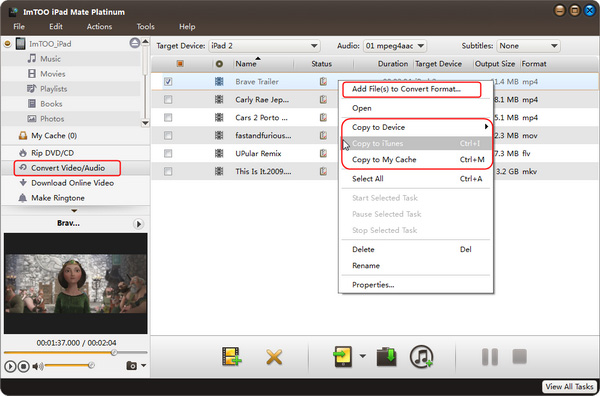This screenshot has width=600, height=396.
Task: Open the Audio 01 mpeg4aac dropdown
Action: (395, 46)
